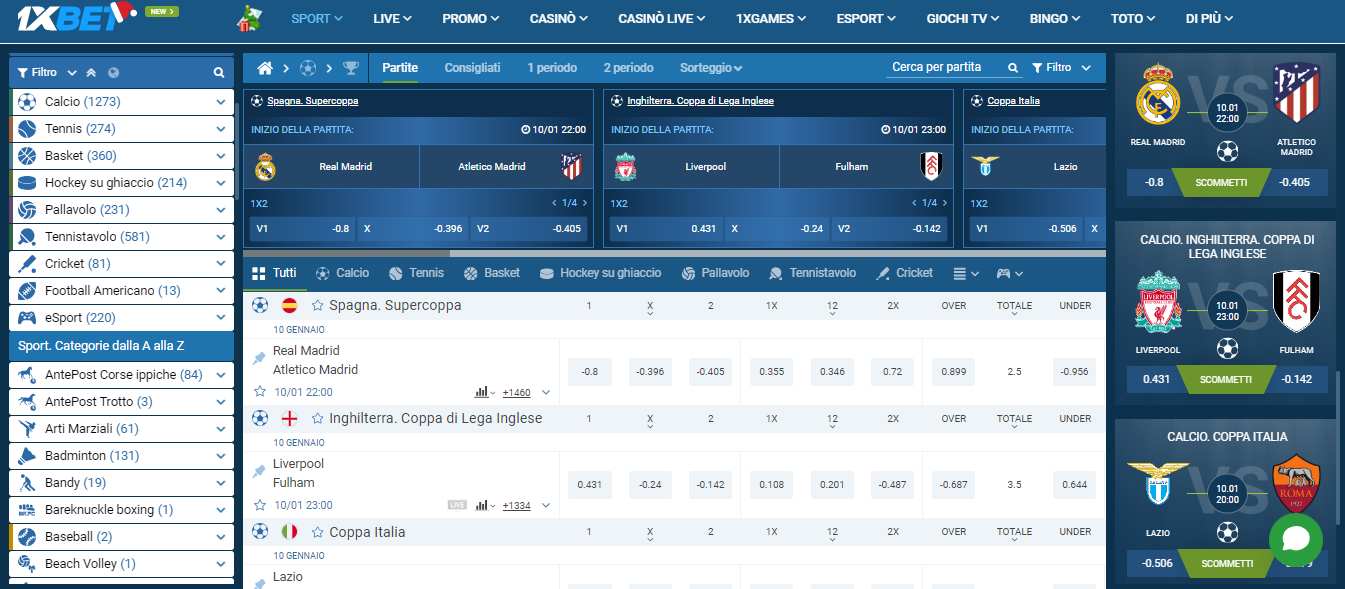1345x589 pixels.
Task: Click next arrow beside 1/4 on Real Madrid card
Action: tap(585, 203)
